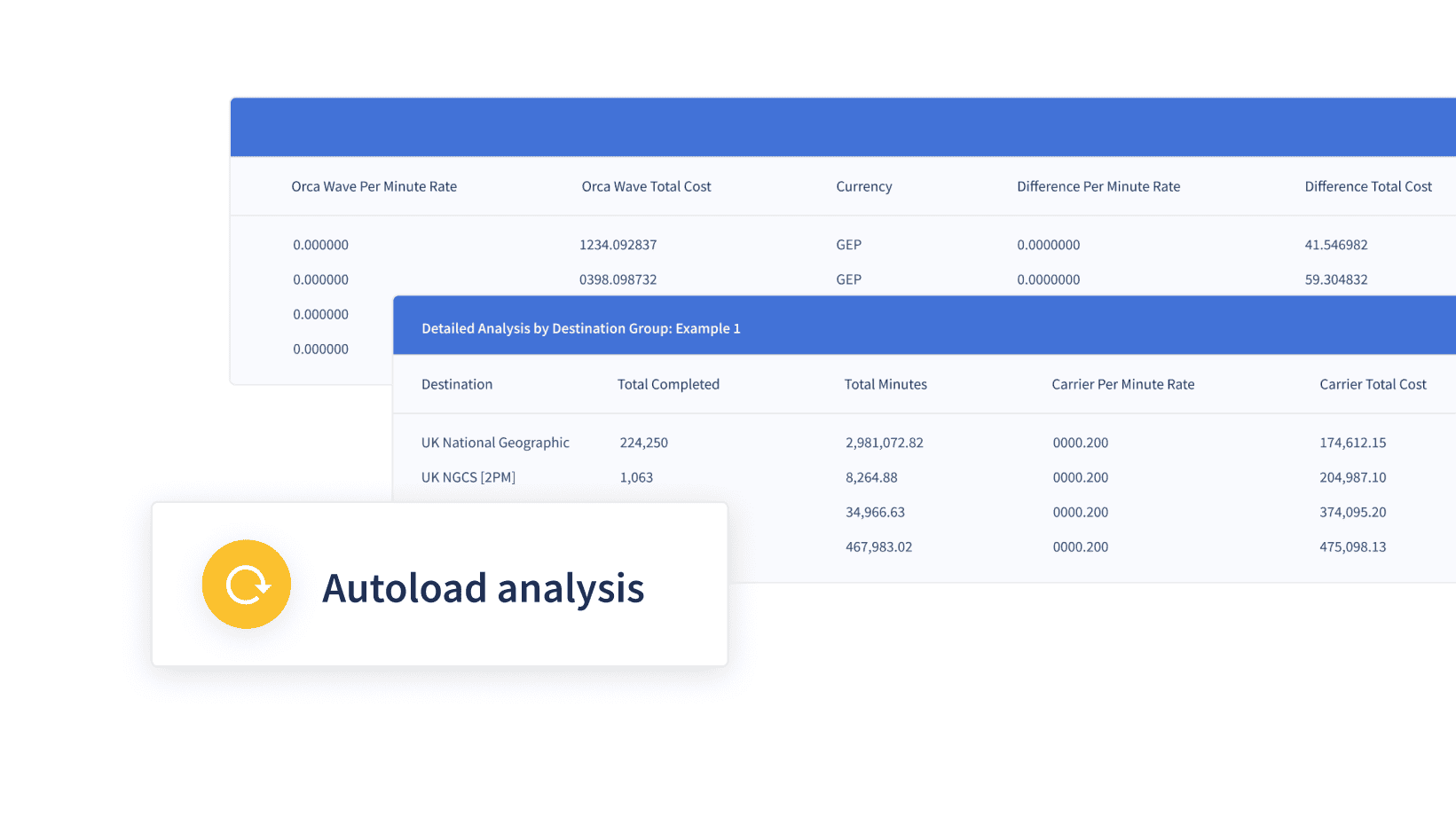Click the Currency column header

pyautogui.click(x=864, y=186)
